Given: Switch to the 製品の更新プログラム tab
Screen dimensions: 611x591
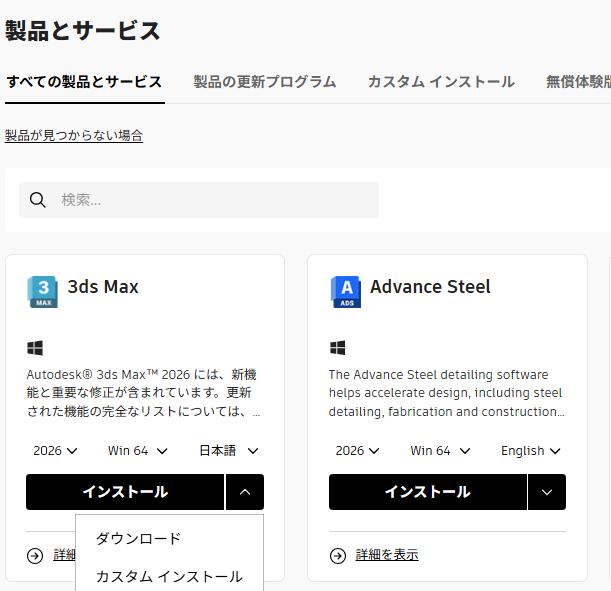Looking at the screenshot, I should (x=265, y=82).
